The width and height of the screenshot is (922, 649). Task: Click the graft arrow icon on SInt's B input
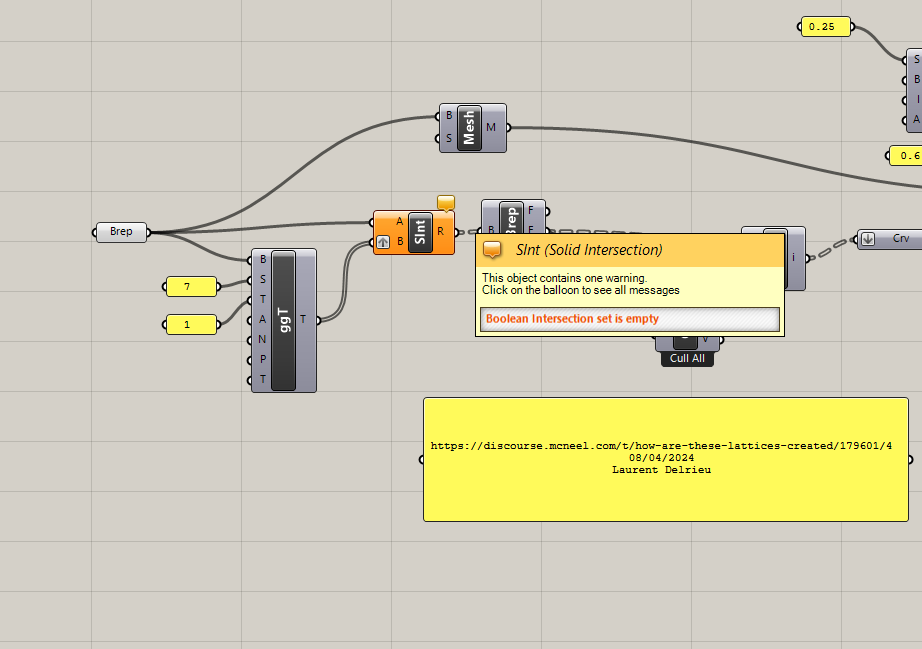383,242
